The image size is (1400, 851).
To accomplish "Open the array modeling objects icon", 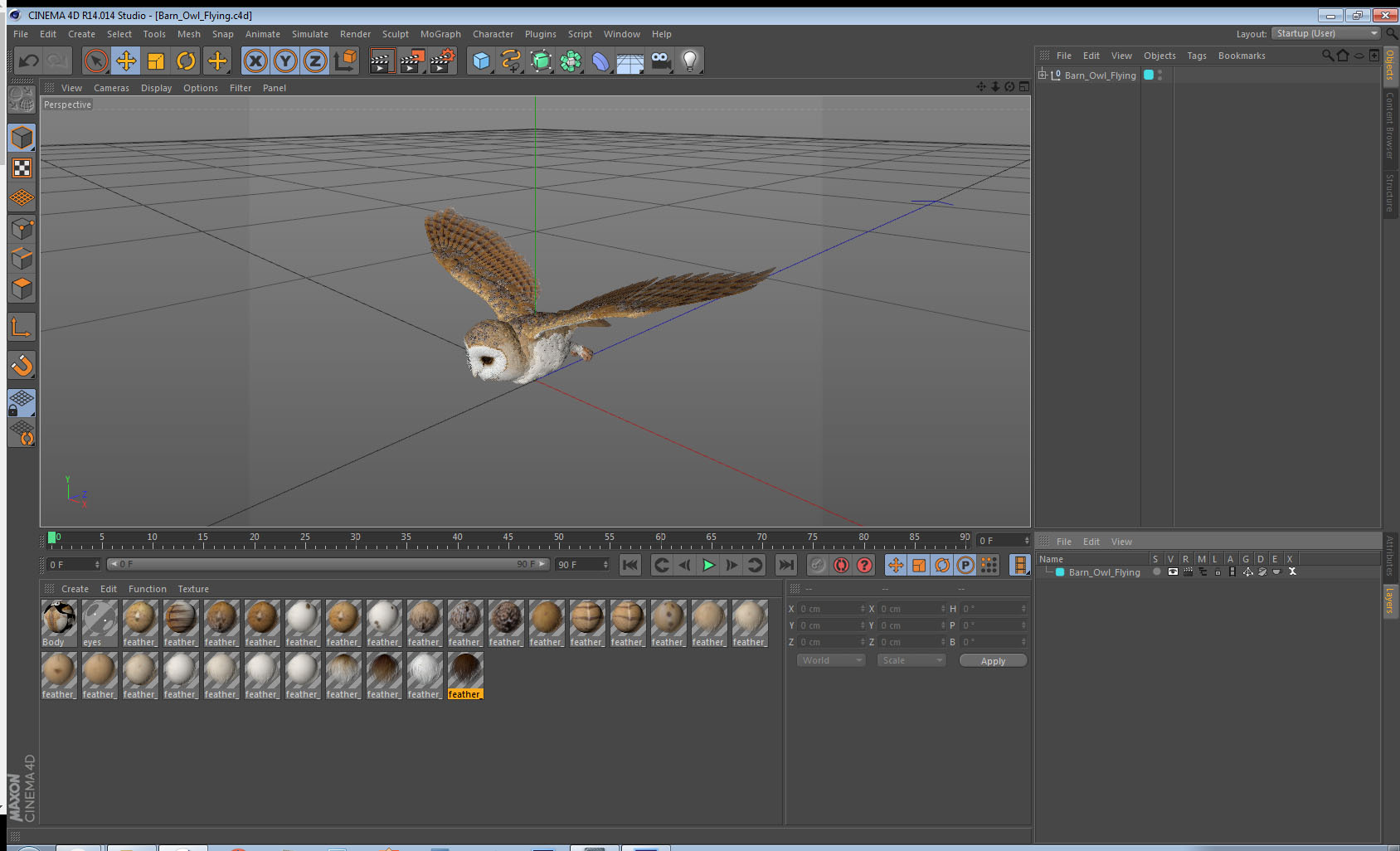I will tap(571, 61).
